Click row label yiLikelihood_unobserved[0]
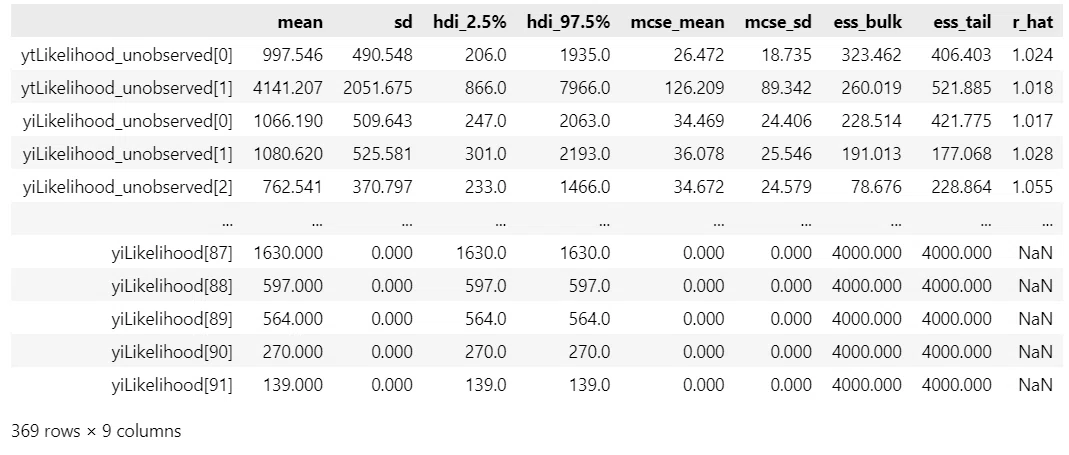1069x455 pixels. [x=127, y=121]
